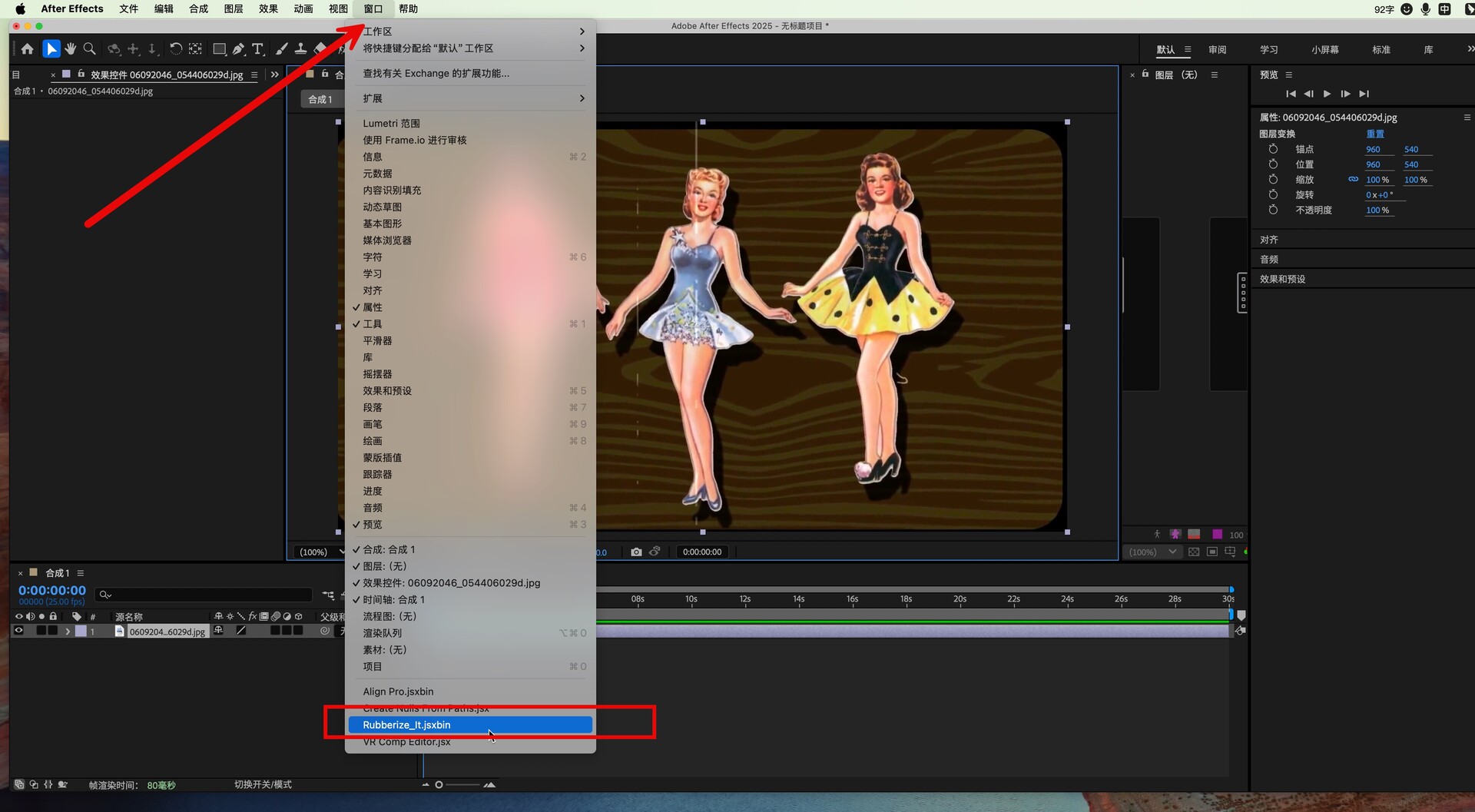The width and height of the screenshot is (1475, 812).
Task: Click the Home icon in toolbar
Action: 28,49
